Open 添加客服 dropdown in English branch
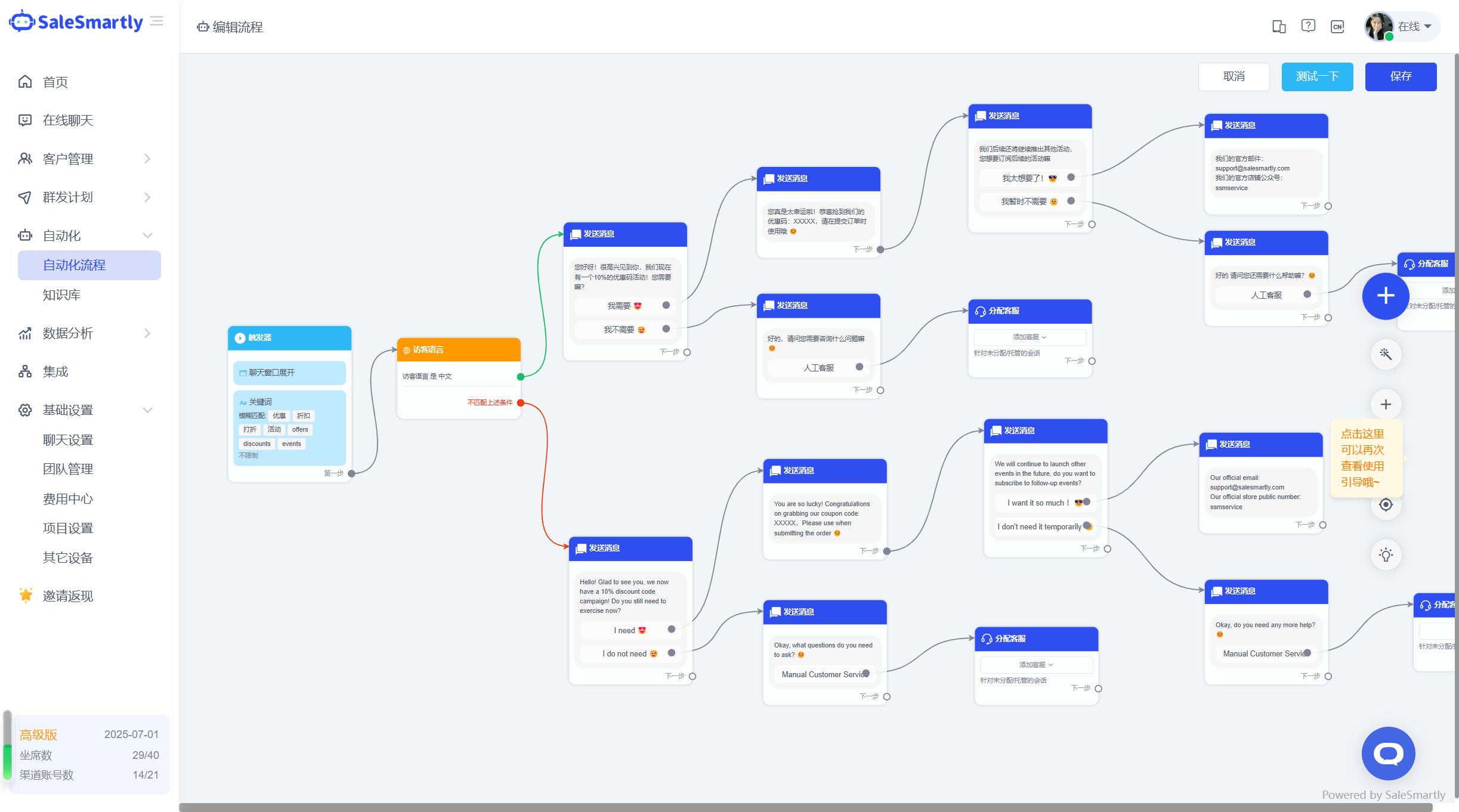Image resolution: width=1459 pixels, height=812 pixels. click(x=1036, y=665)
